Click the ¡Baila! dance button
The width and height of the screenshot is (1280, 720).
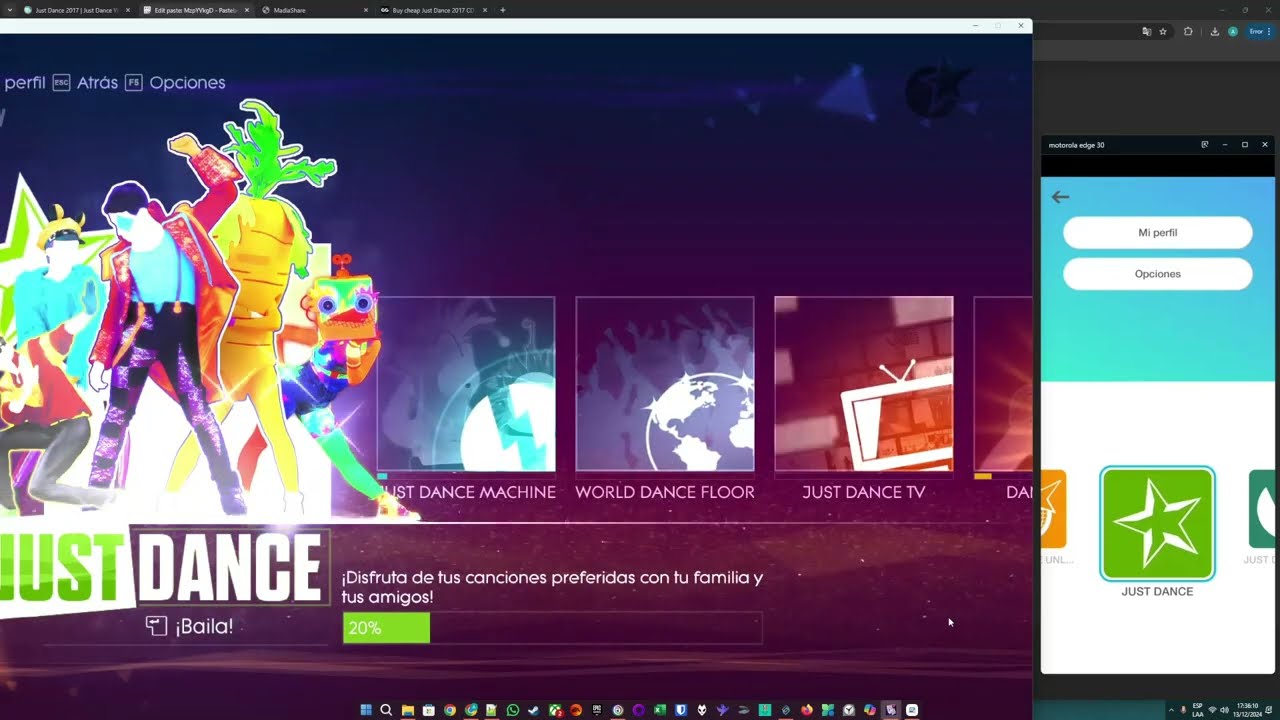coord(190,626)
